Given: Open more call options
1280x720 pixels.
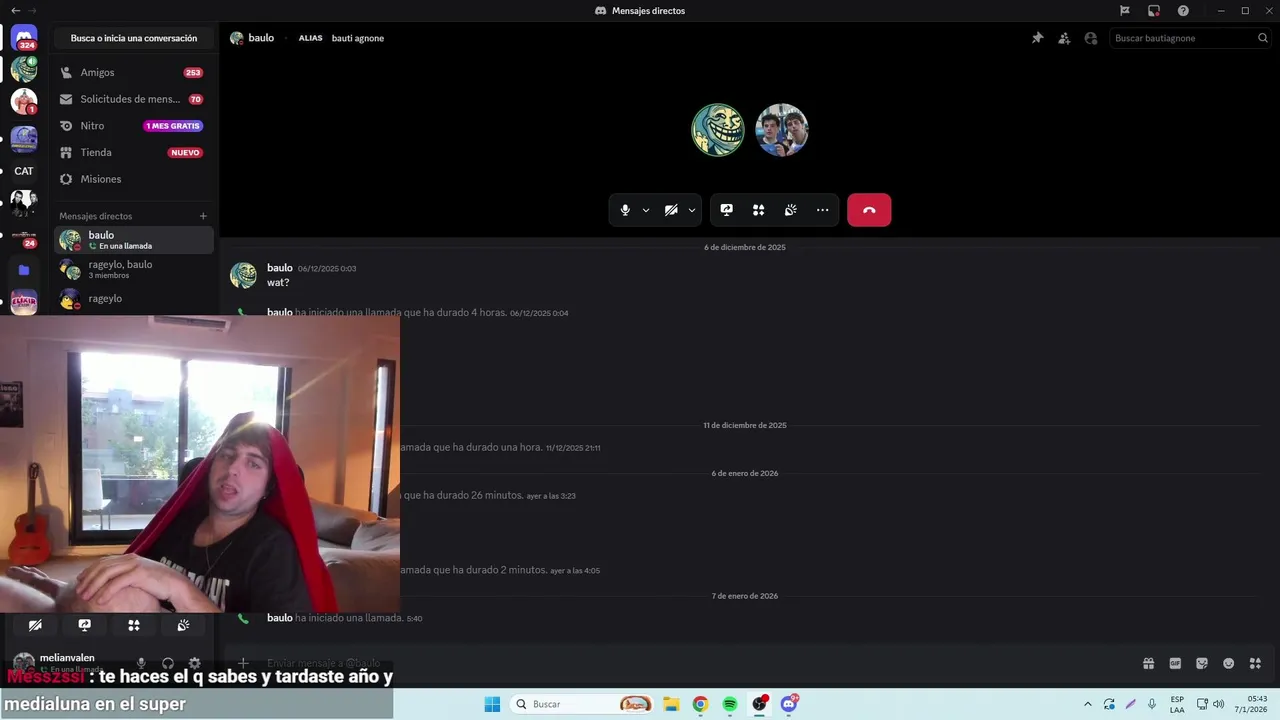Looking at the screenshot, I should (823, 210).
